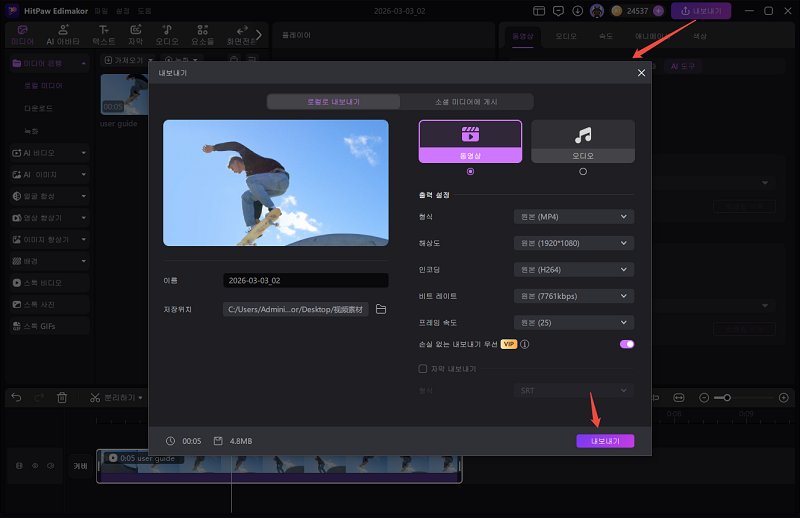Click the undo arrow in timeline toolbar

pos(16,397)
